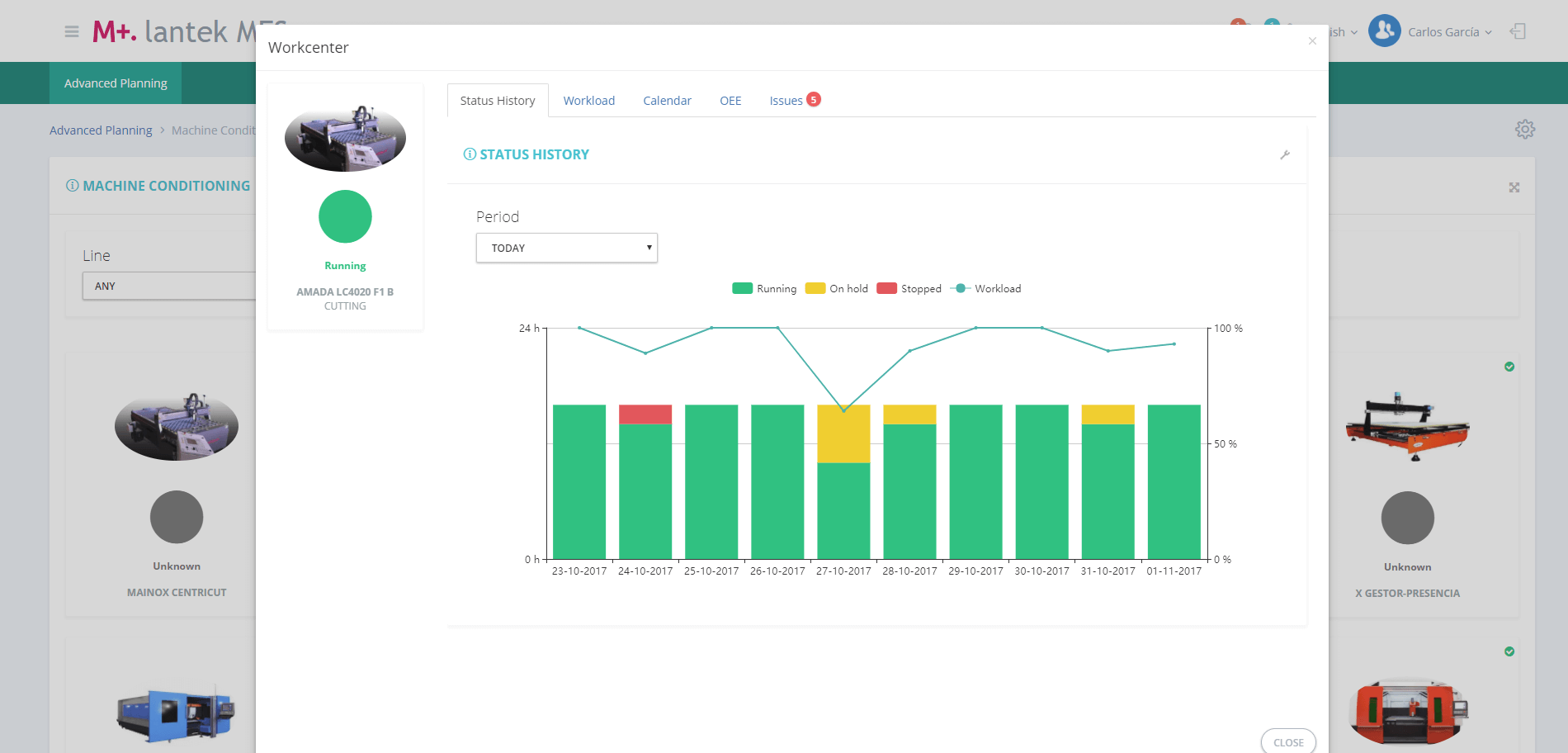Open the Period dropdown set to TODAY

(566, 248)
